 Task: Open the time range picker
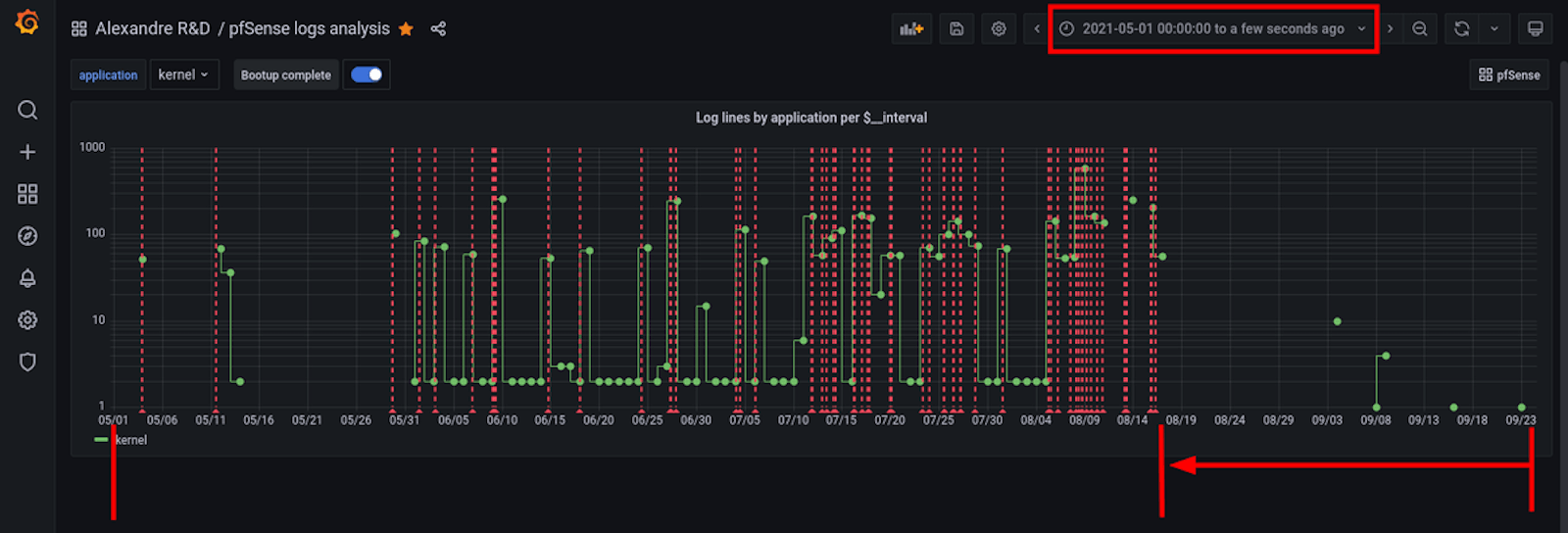point(1212,29)
